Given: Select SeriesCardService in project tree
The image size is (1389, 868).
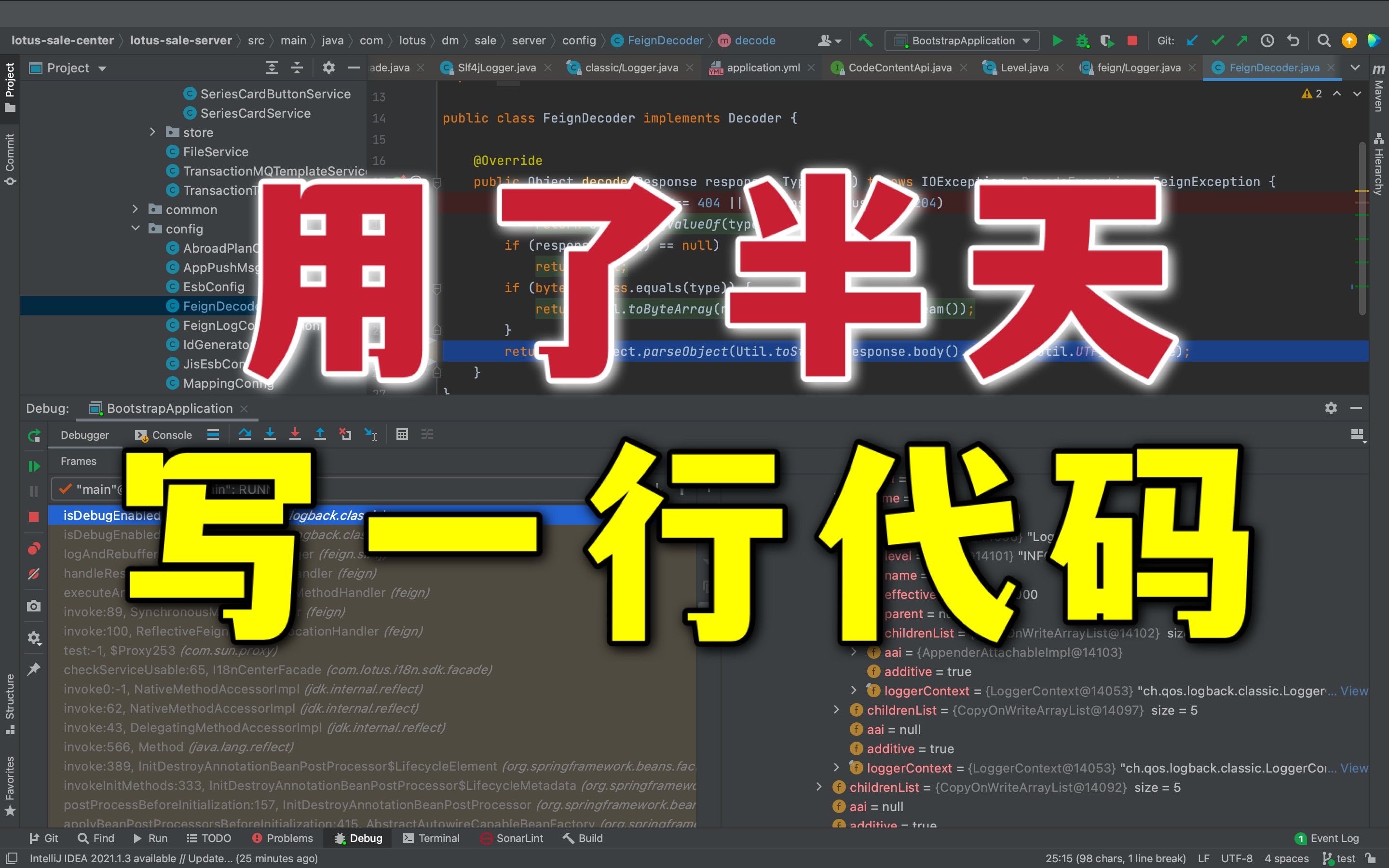Looking at the screenshot, I should [x=255, y=113].
